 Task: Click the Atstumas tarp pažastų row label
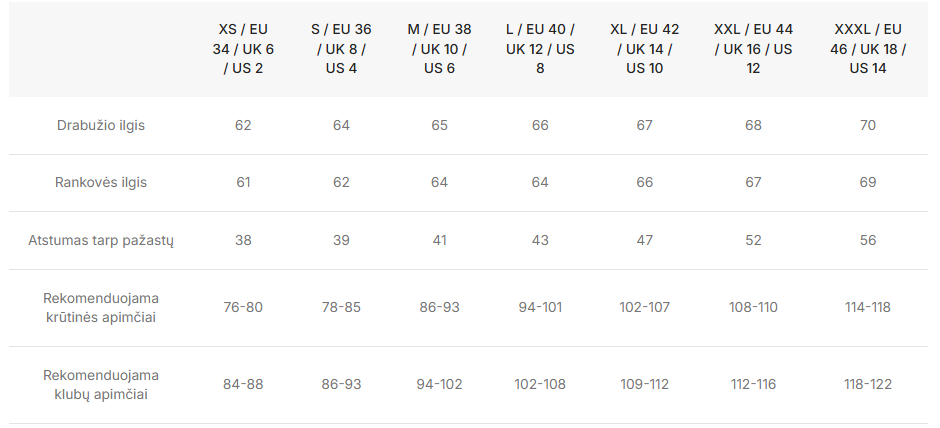point(101,240)
